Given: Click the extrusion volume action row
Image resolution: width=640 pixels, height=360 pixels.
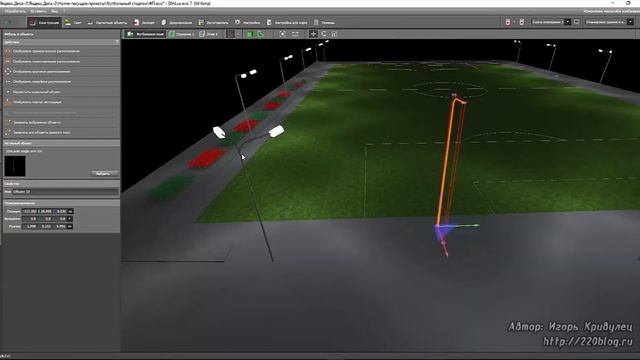Looking at the screenshot, I should [61, 102].
